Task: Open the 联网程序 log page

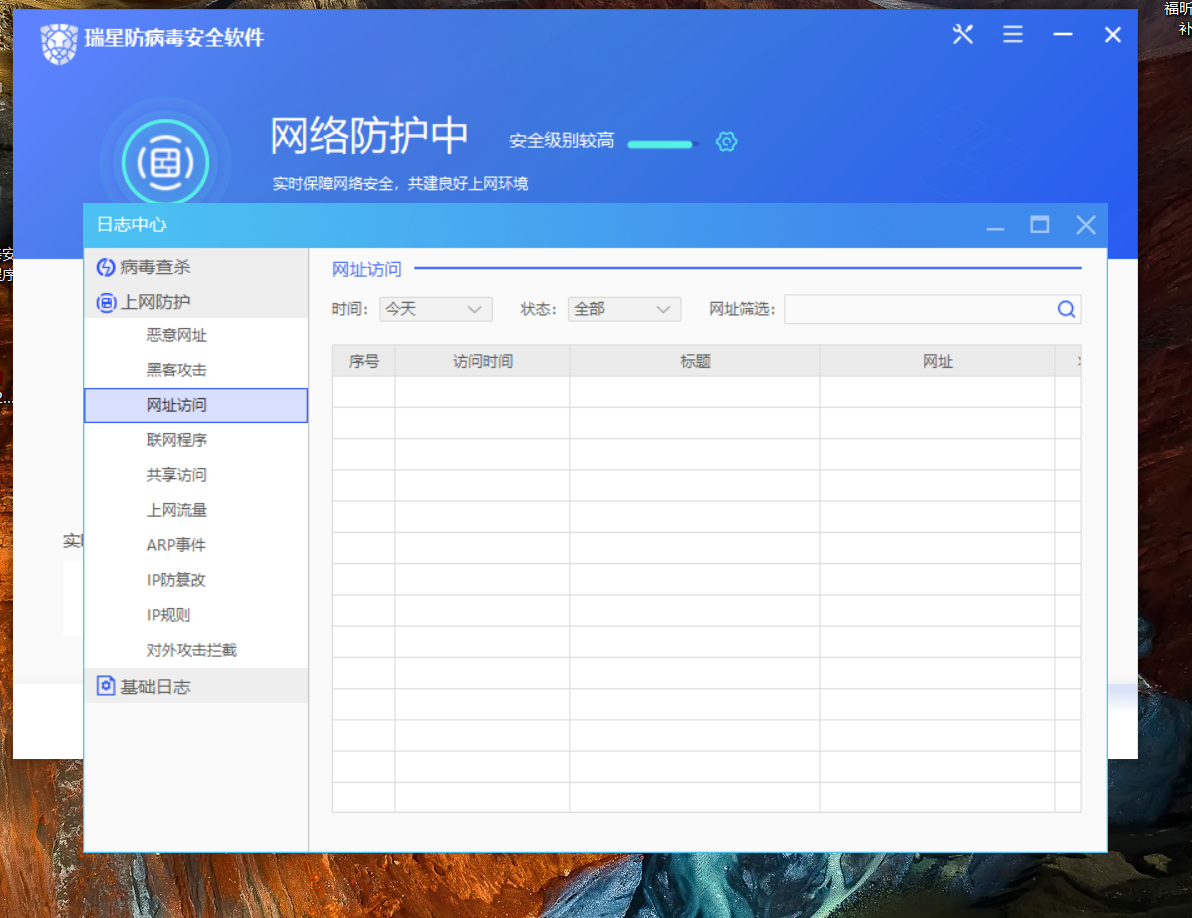Action: (x=177, y=440)
